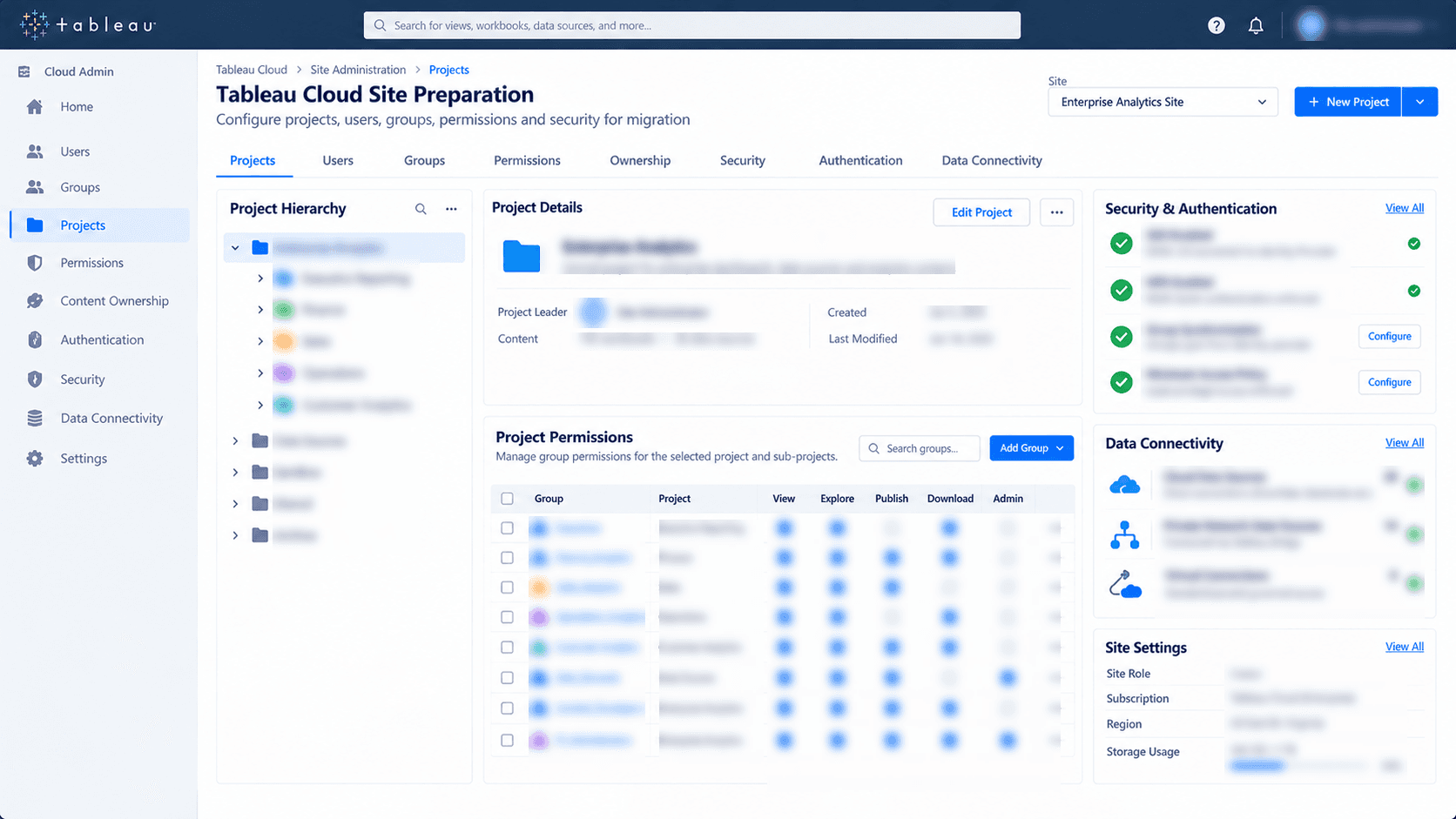Viewport: 1456px width, 819px height.
Task: Click the Storage Usage progress bar
Action: (x=1298, y=766)
